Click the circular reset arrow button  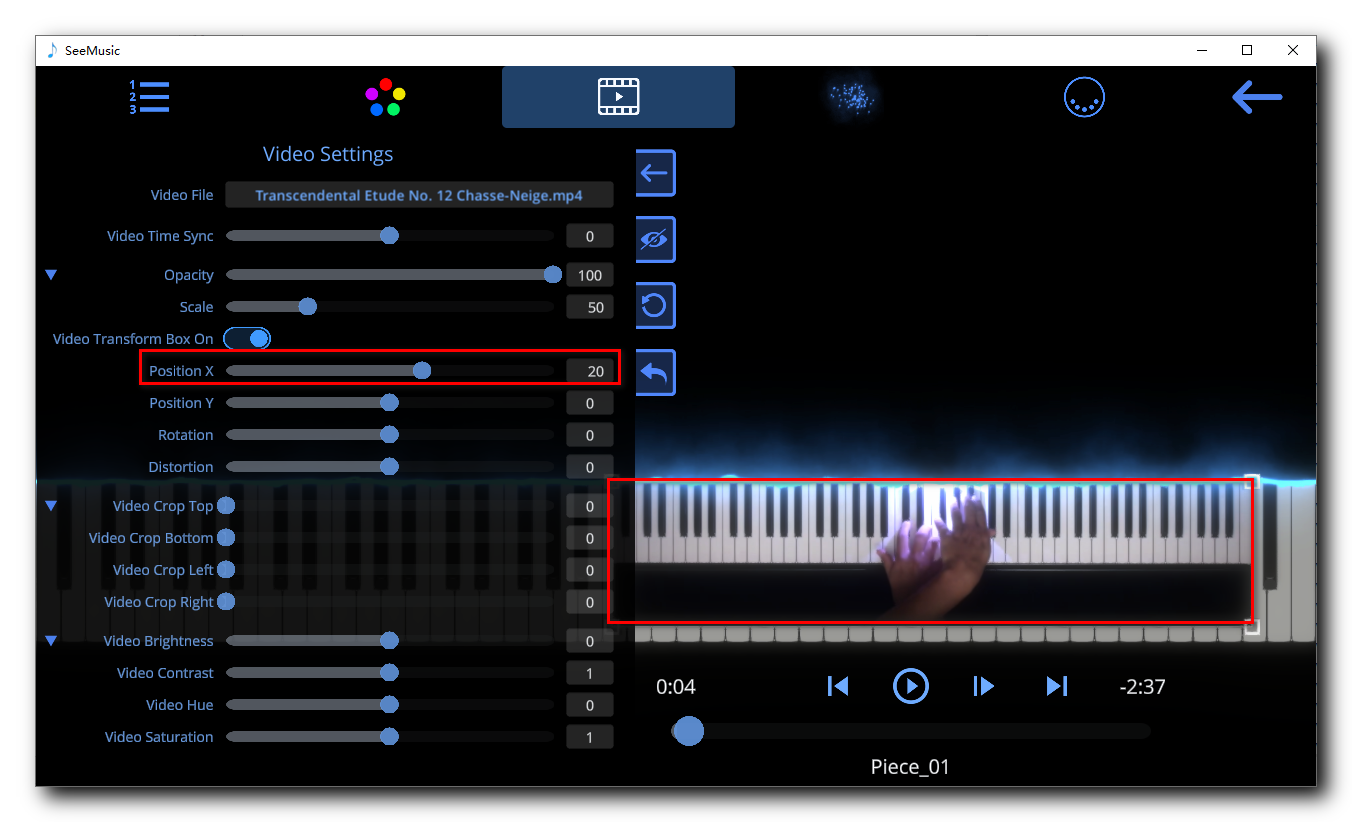point(655,305)
